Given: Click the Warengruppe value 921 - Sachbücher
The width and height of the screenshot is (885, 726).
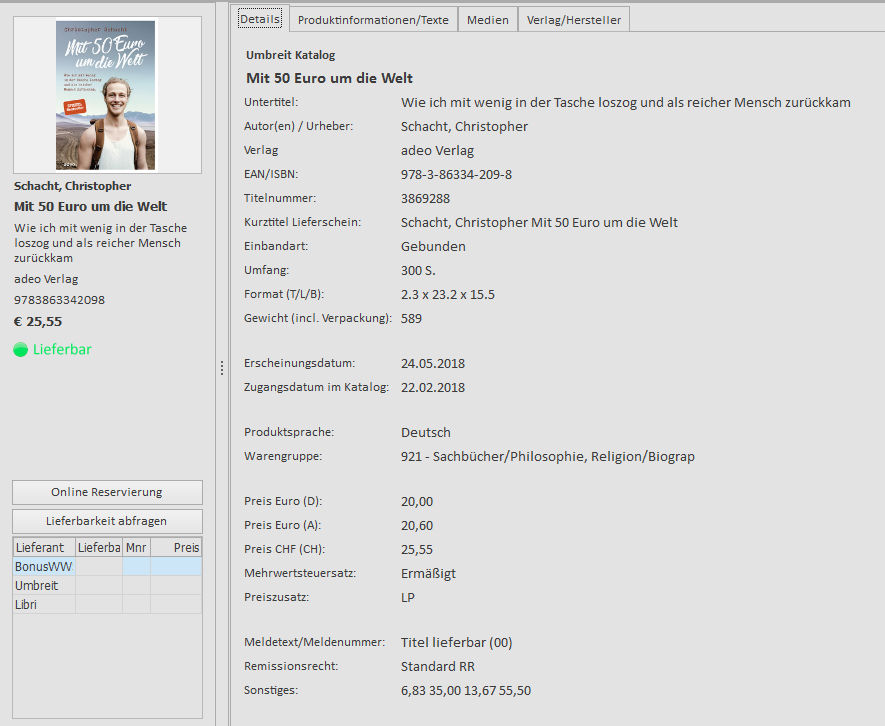Looking at the screenshot, I should click(547, 457).
